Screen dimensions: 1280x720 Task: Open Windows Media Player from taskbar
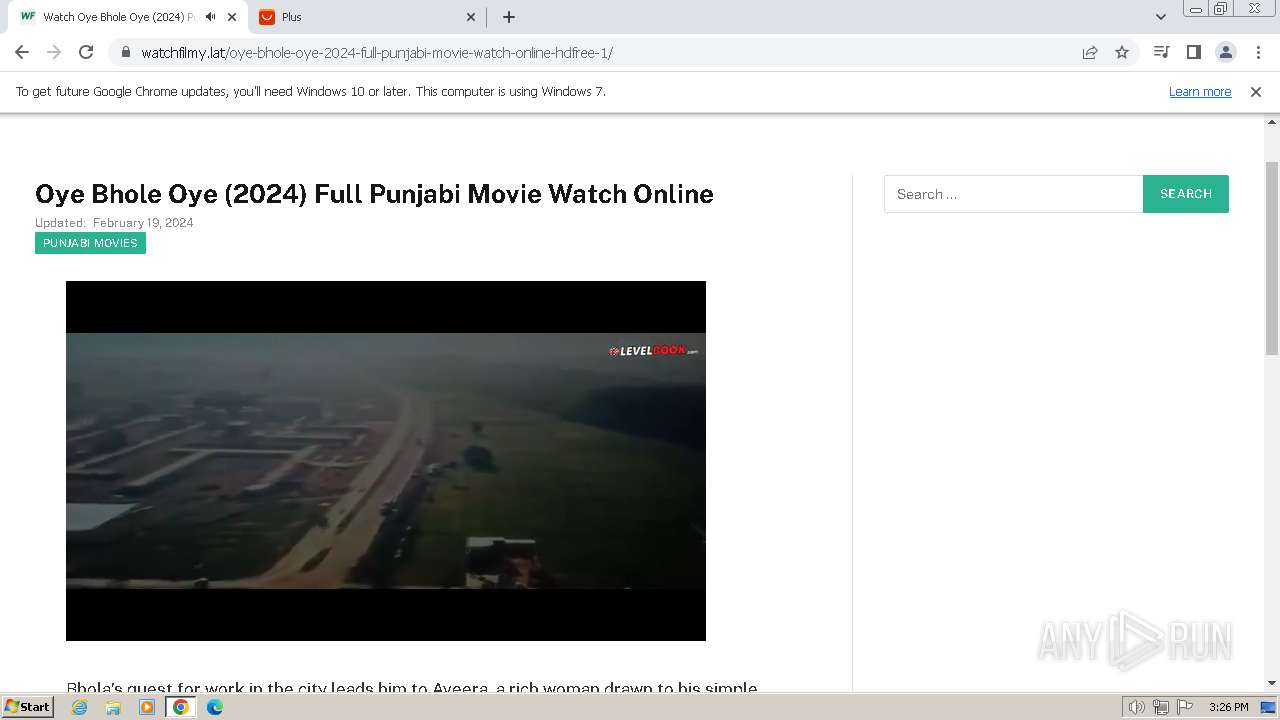click(x=147, y=707)
